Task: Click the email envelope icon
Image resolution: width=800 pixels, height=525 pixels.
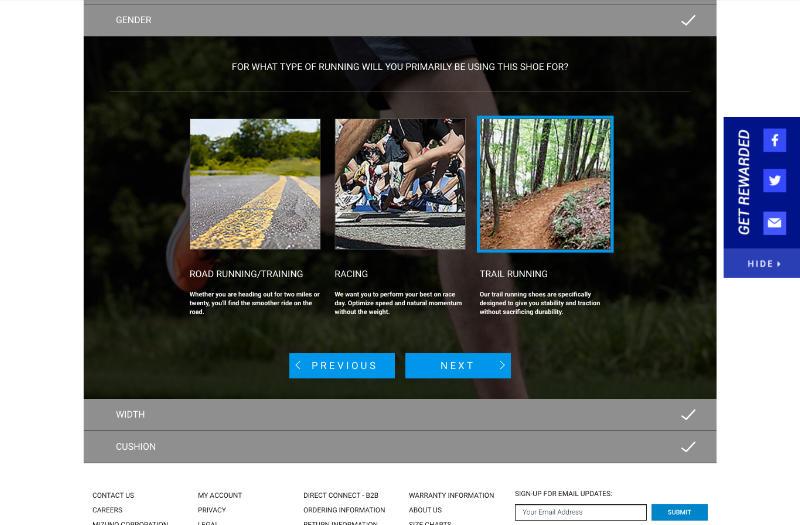Action: click(x=774, y=222)
